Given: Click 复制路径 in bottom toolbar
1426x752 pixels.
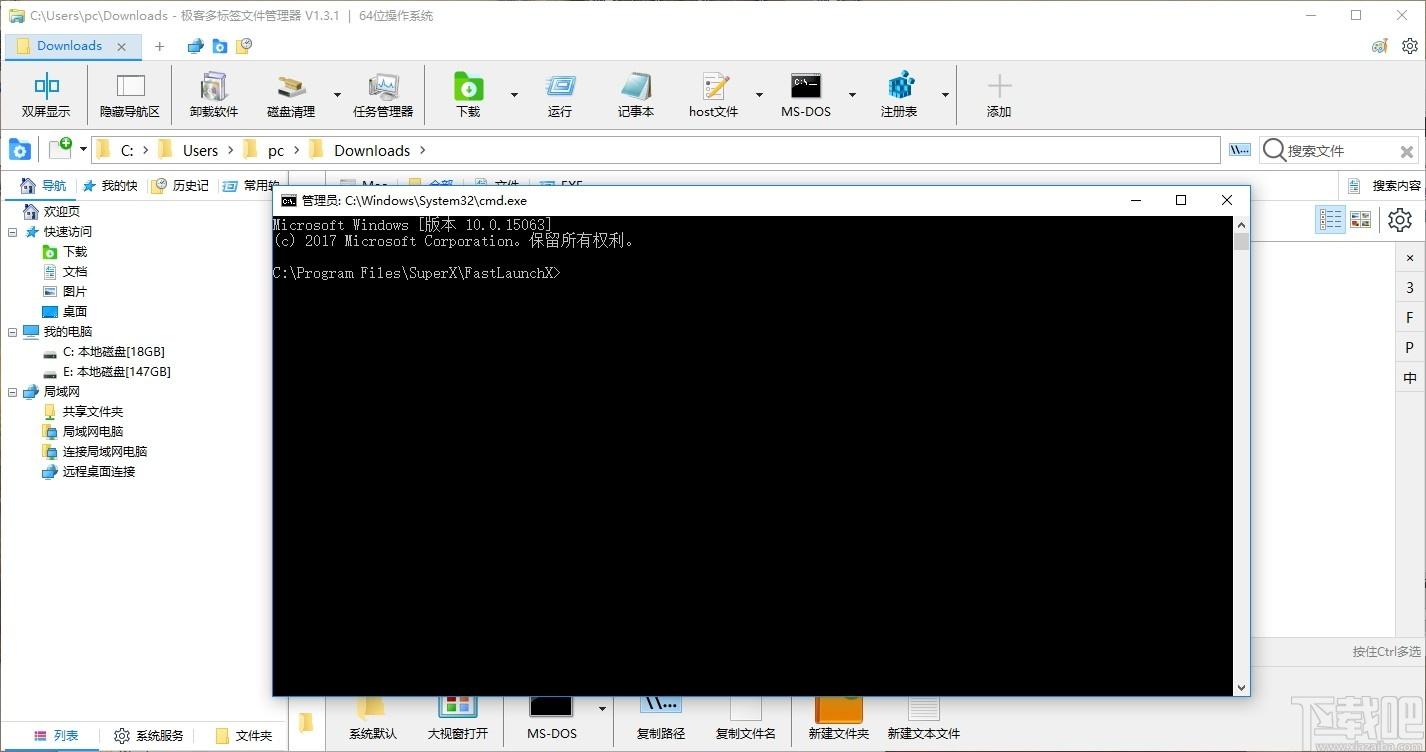Looking at the screenshot, I should pos(661,719).
